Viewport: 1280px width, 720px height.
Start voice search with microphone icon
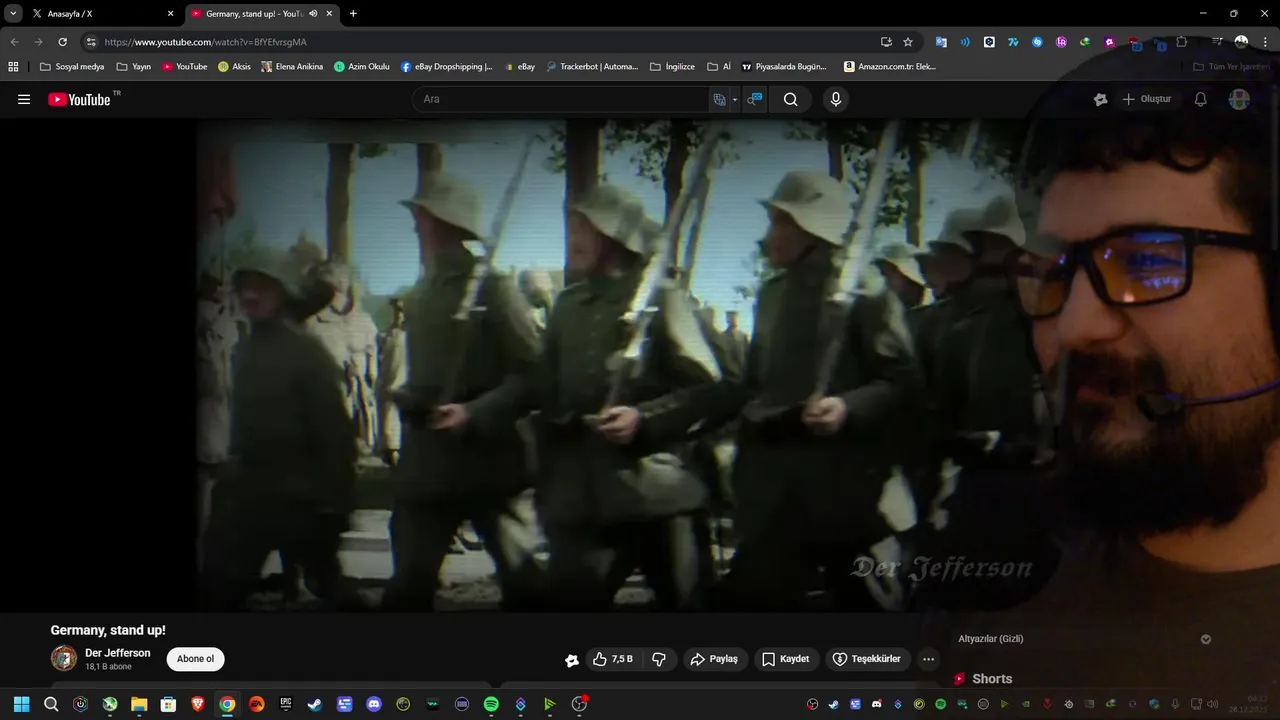(836, 99)
